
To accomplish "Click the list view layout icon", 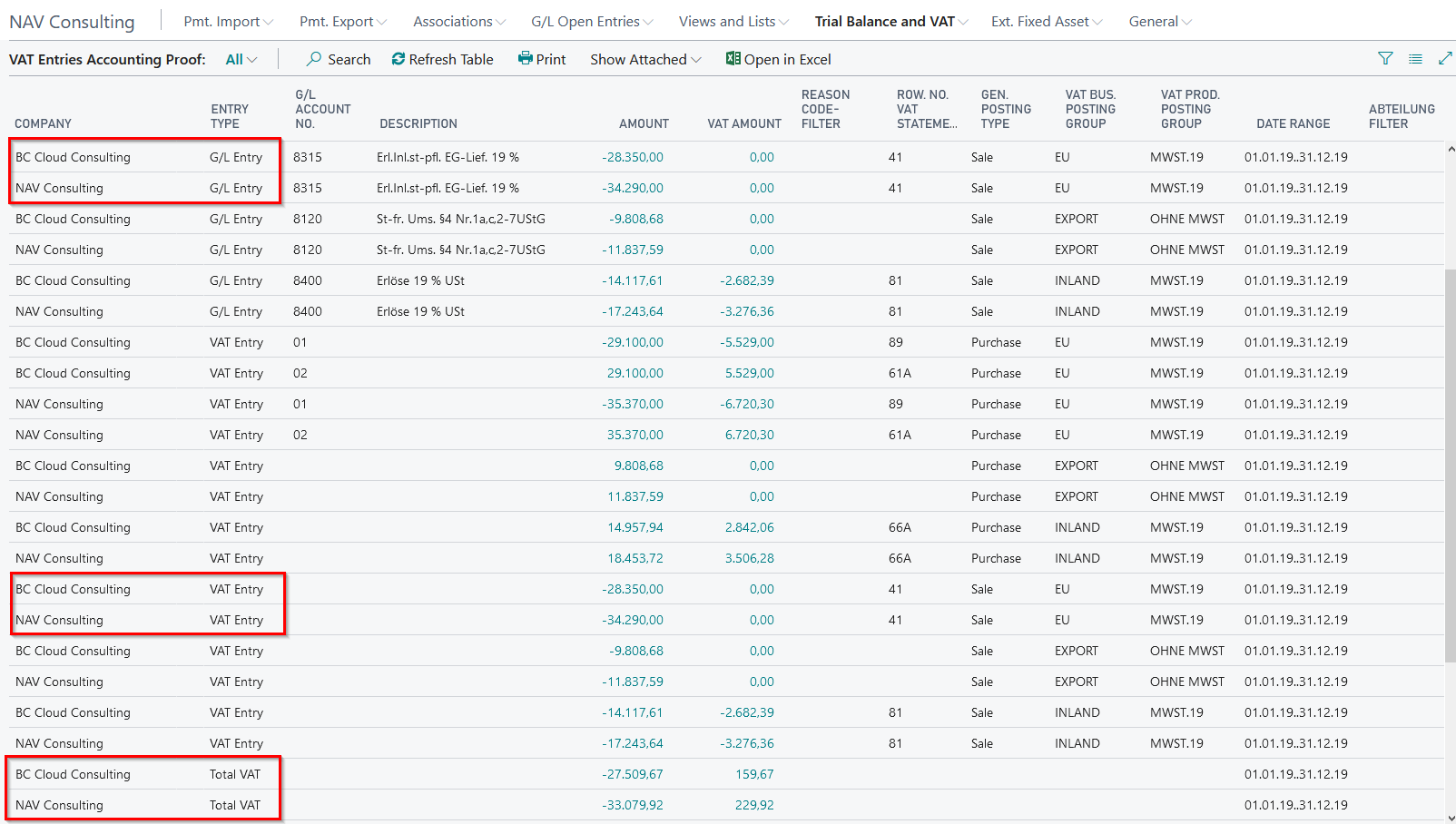I will 1415,59.
